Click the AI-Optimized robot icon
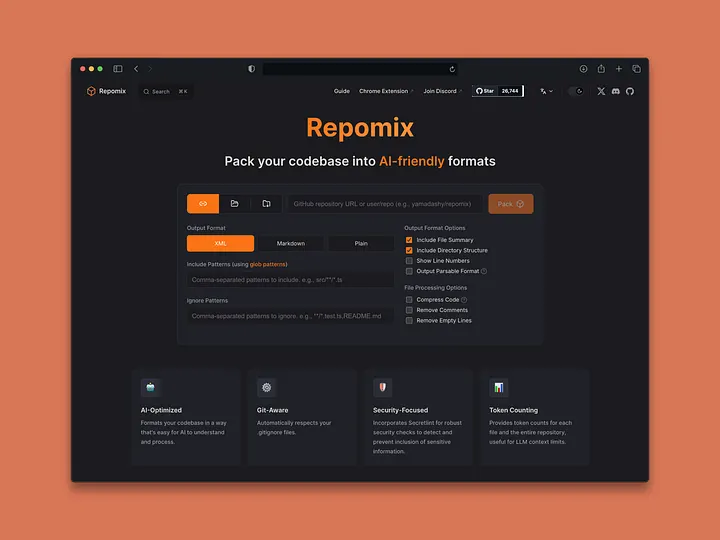The image size is (720, 540). coord(150,388)
